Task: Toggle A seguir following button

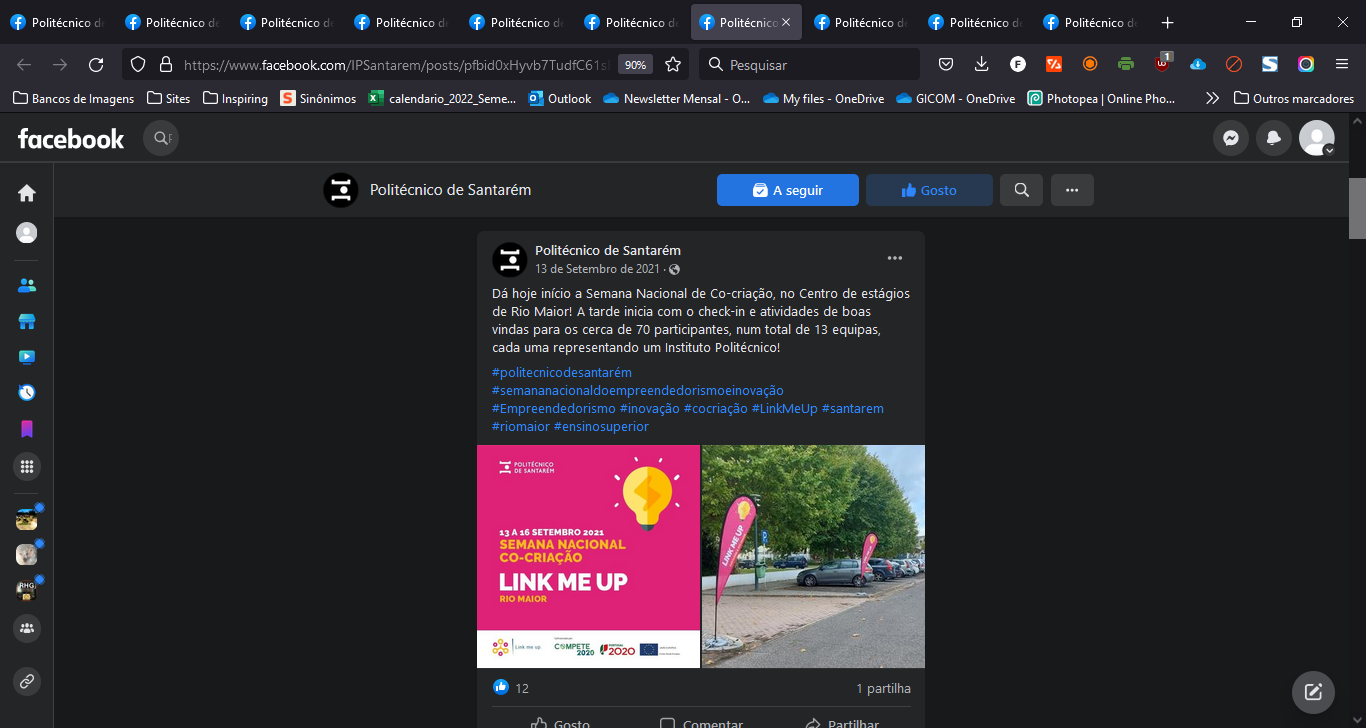Action: [788, 190]
